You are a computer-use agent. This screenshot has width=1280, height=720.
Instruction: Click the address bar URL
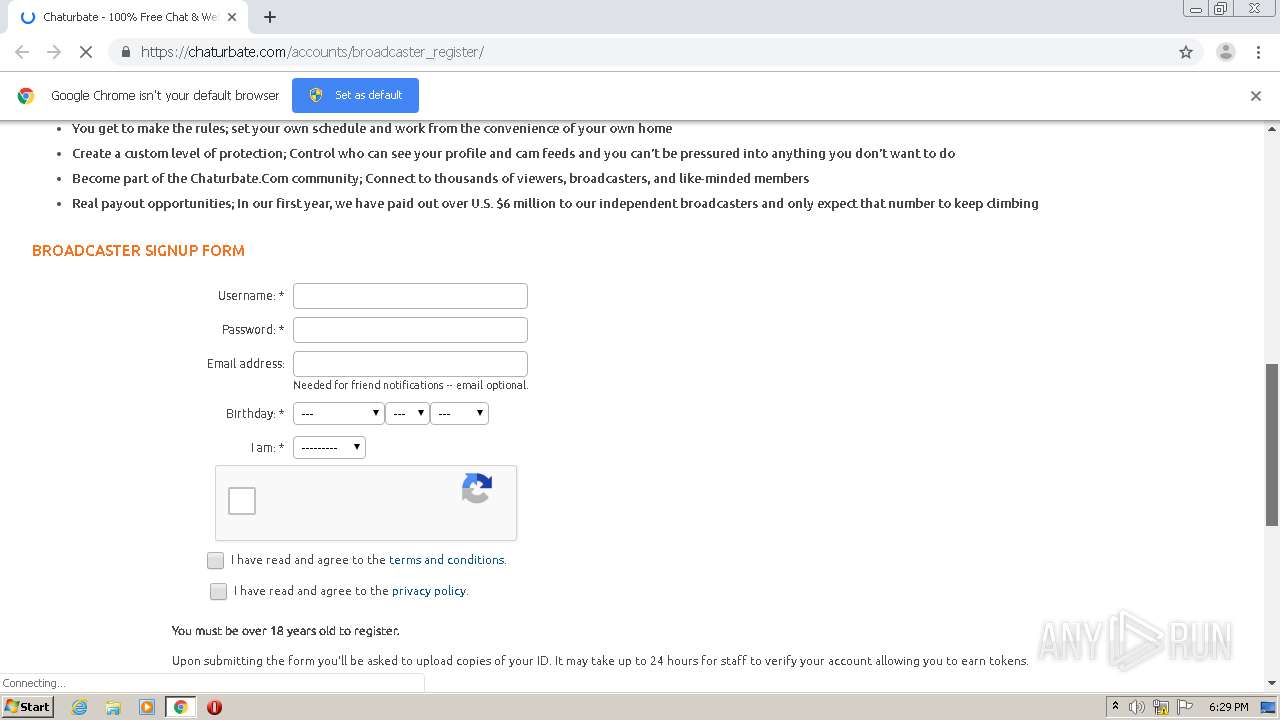point(312,52)
